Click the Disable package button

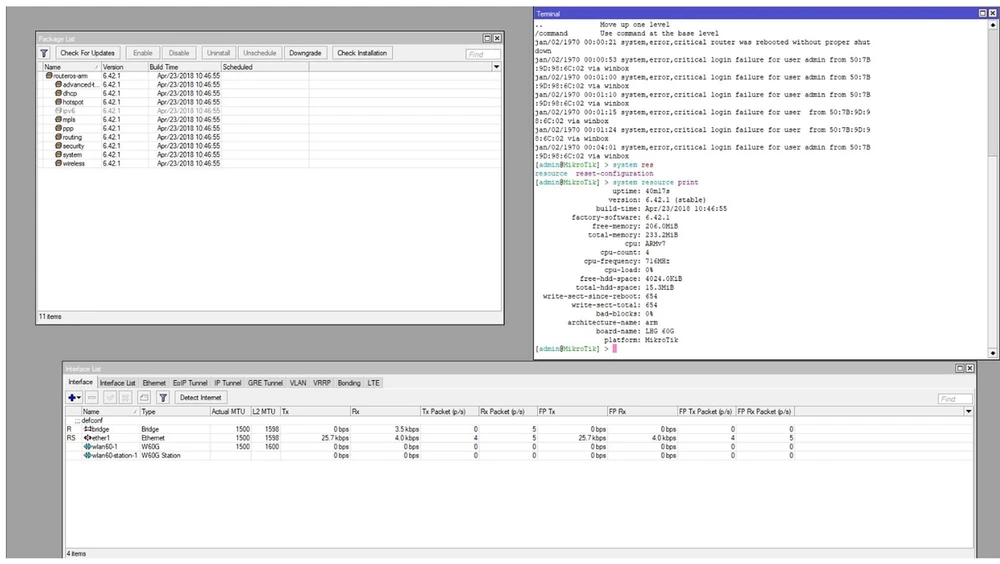click(x=179, y=53)
